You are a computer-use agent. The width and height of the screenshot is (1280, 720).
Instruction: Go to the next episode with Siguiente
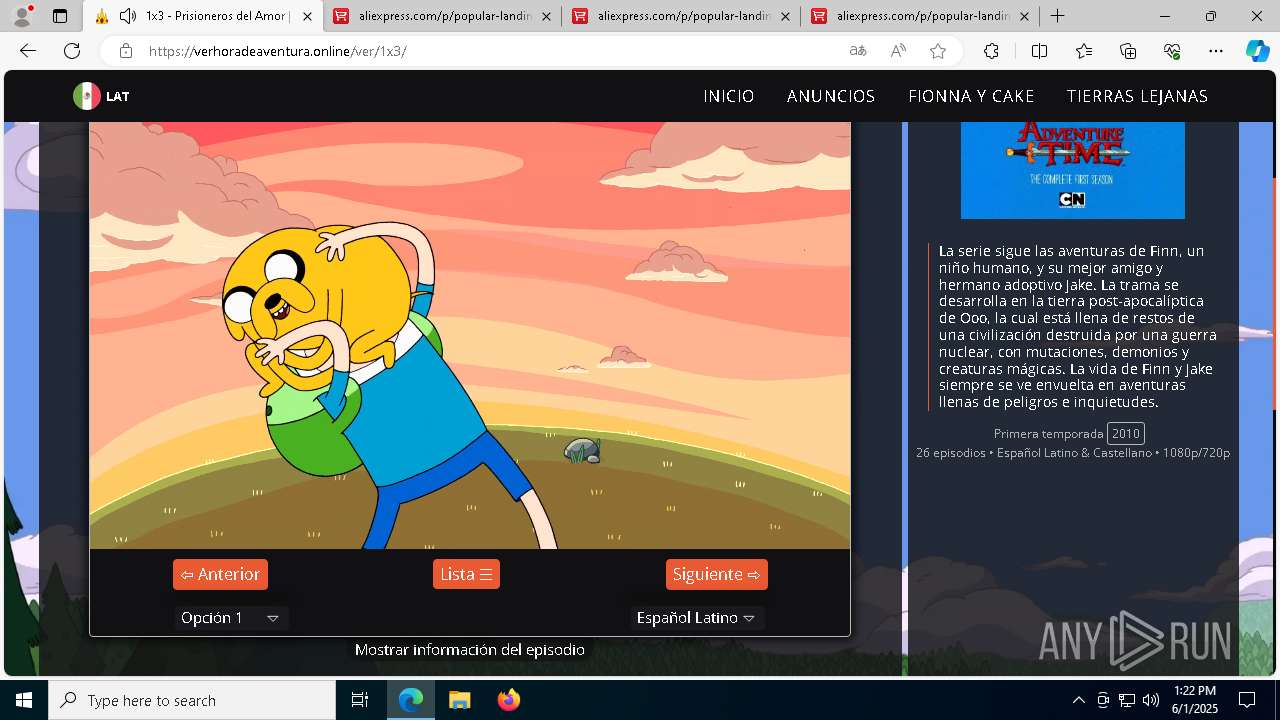(x=717, y=574)
